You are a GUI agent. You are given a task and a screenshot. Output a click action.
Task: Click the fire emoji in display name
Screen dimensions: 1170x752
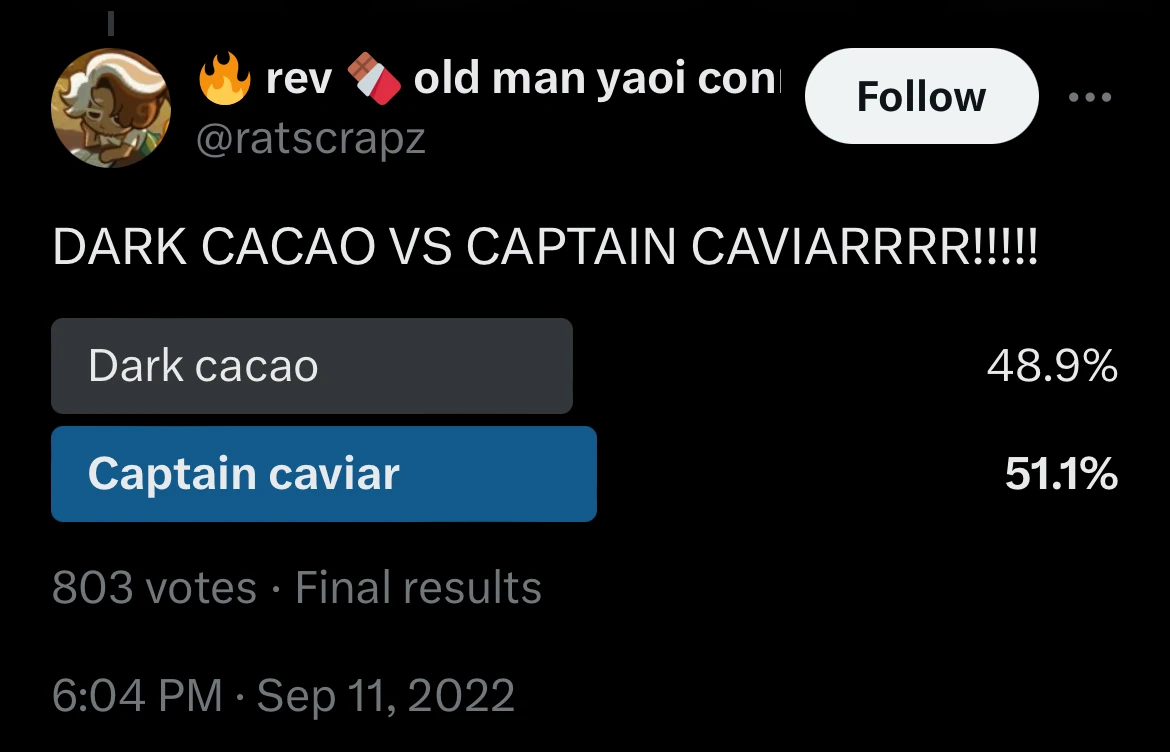(224, 77)
